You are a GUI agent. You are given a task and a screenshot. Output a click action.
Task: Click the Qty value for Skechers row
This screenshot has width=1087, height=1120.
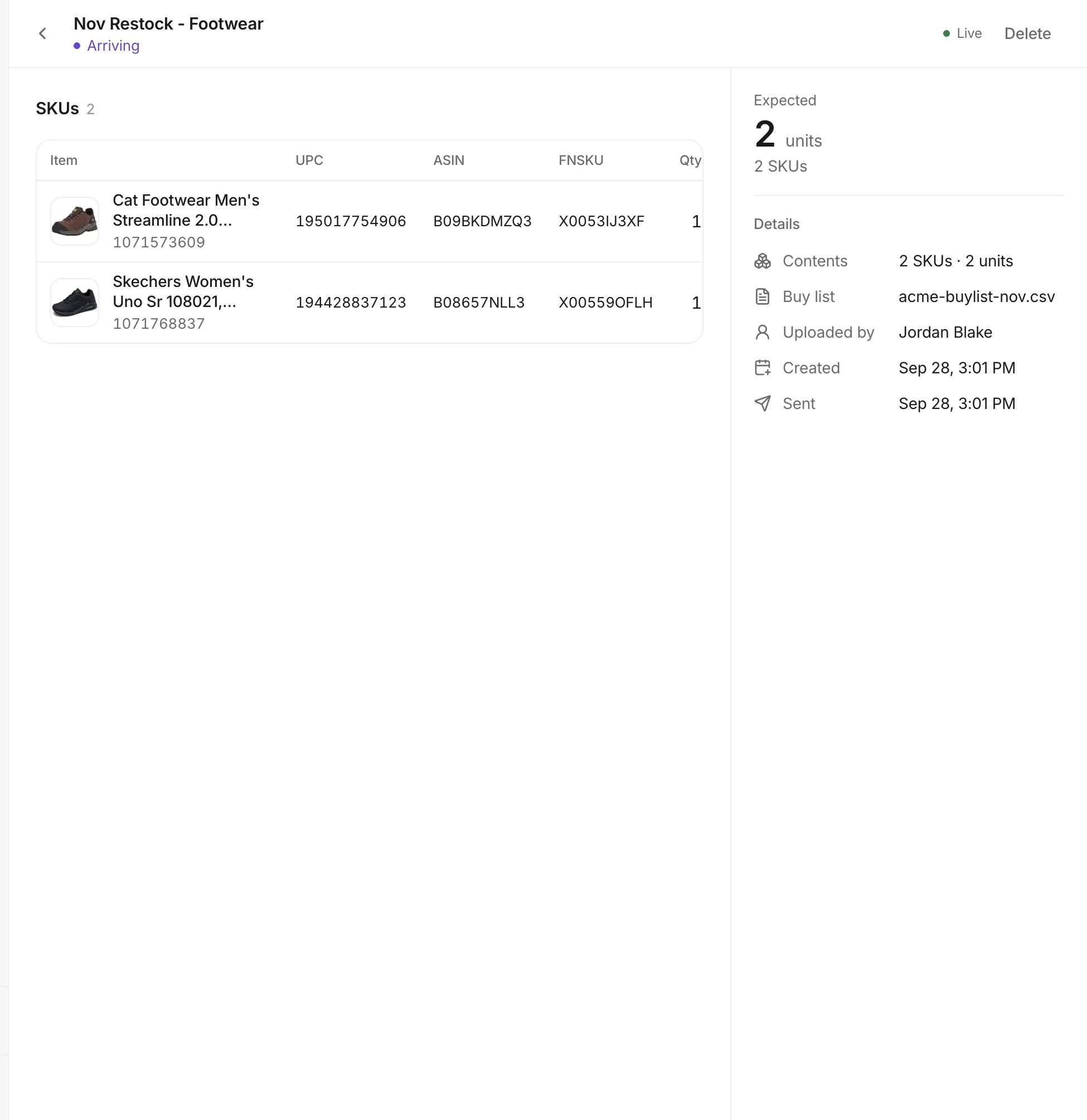click(696, 302)
